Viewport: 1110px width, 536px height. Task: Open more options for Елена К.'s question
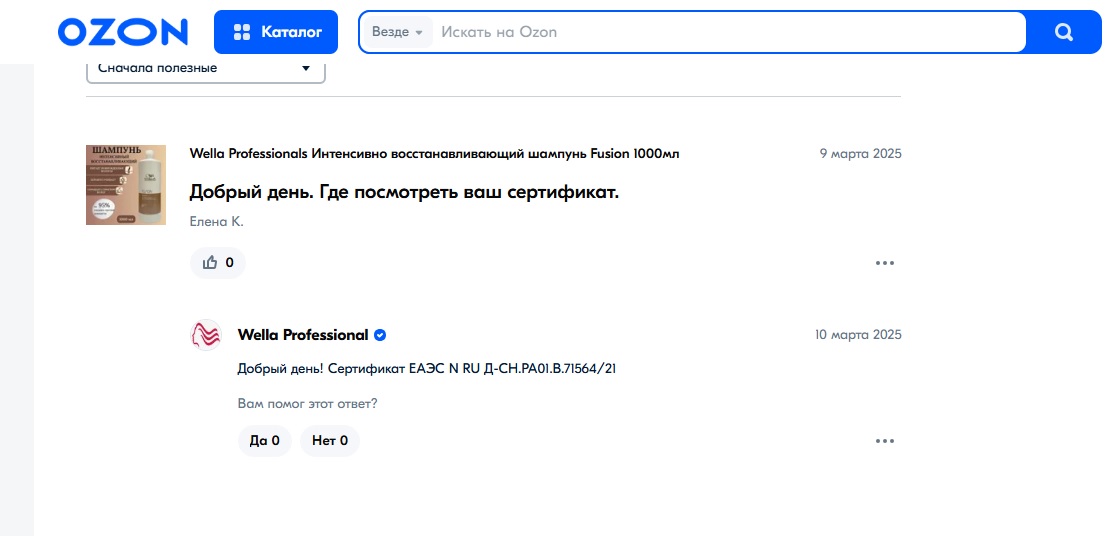(x=885, y=263)
